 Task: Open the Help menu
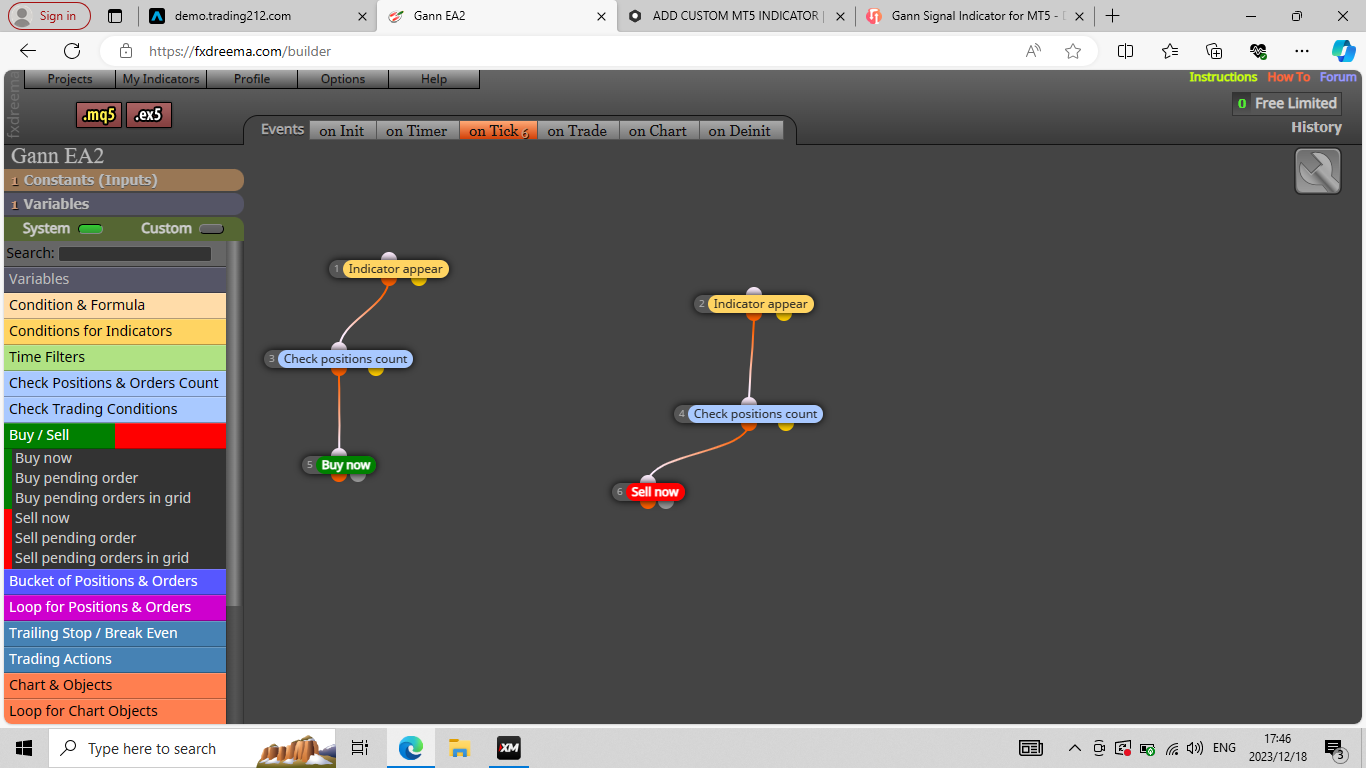pyautogui.click(x=434, y=79)
